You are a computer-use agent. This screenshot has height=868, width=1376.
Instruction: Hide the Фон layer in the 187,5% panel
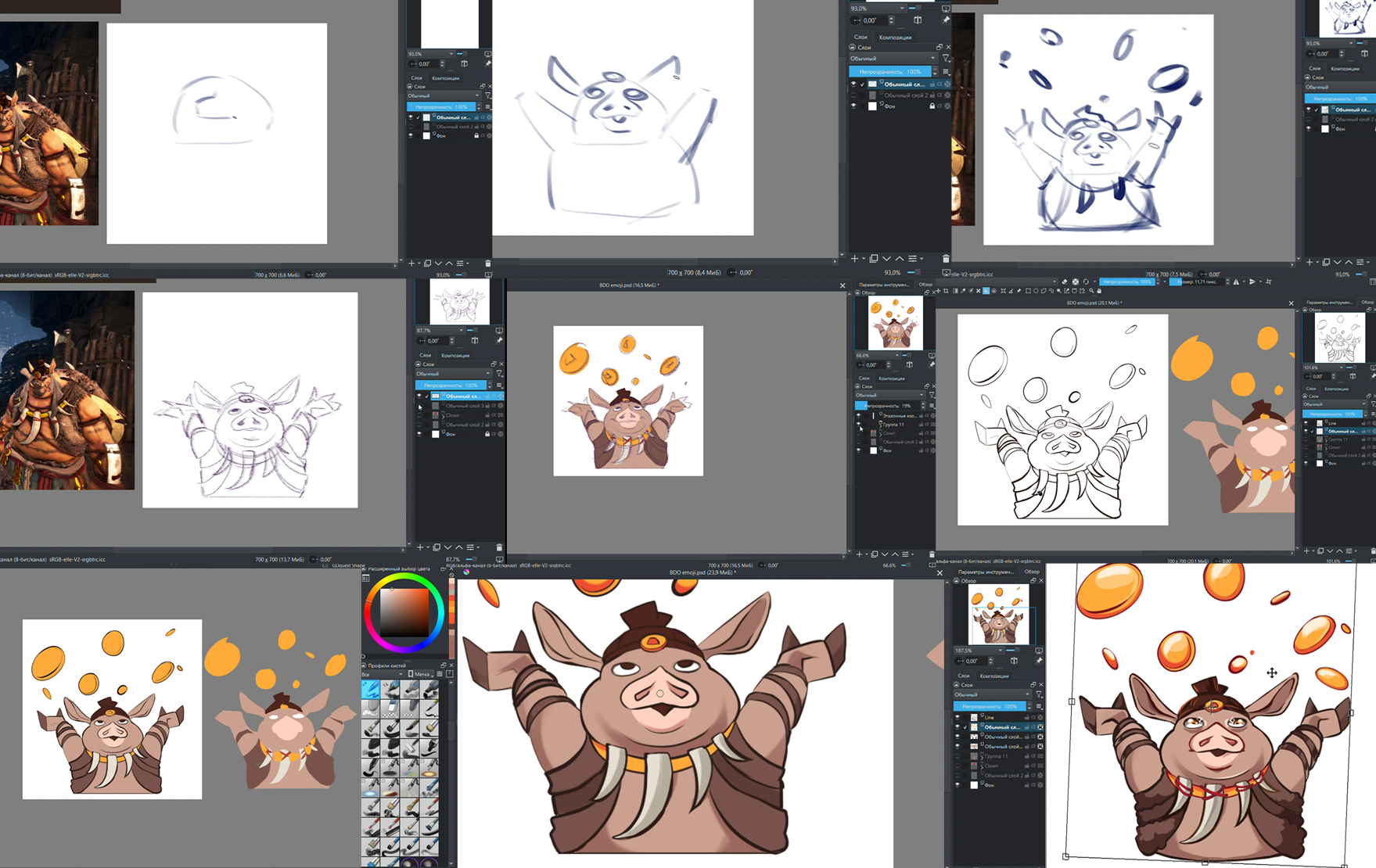(957, 785)
